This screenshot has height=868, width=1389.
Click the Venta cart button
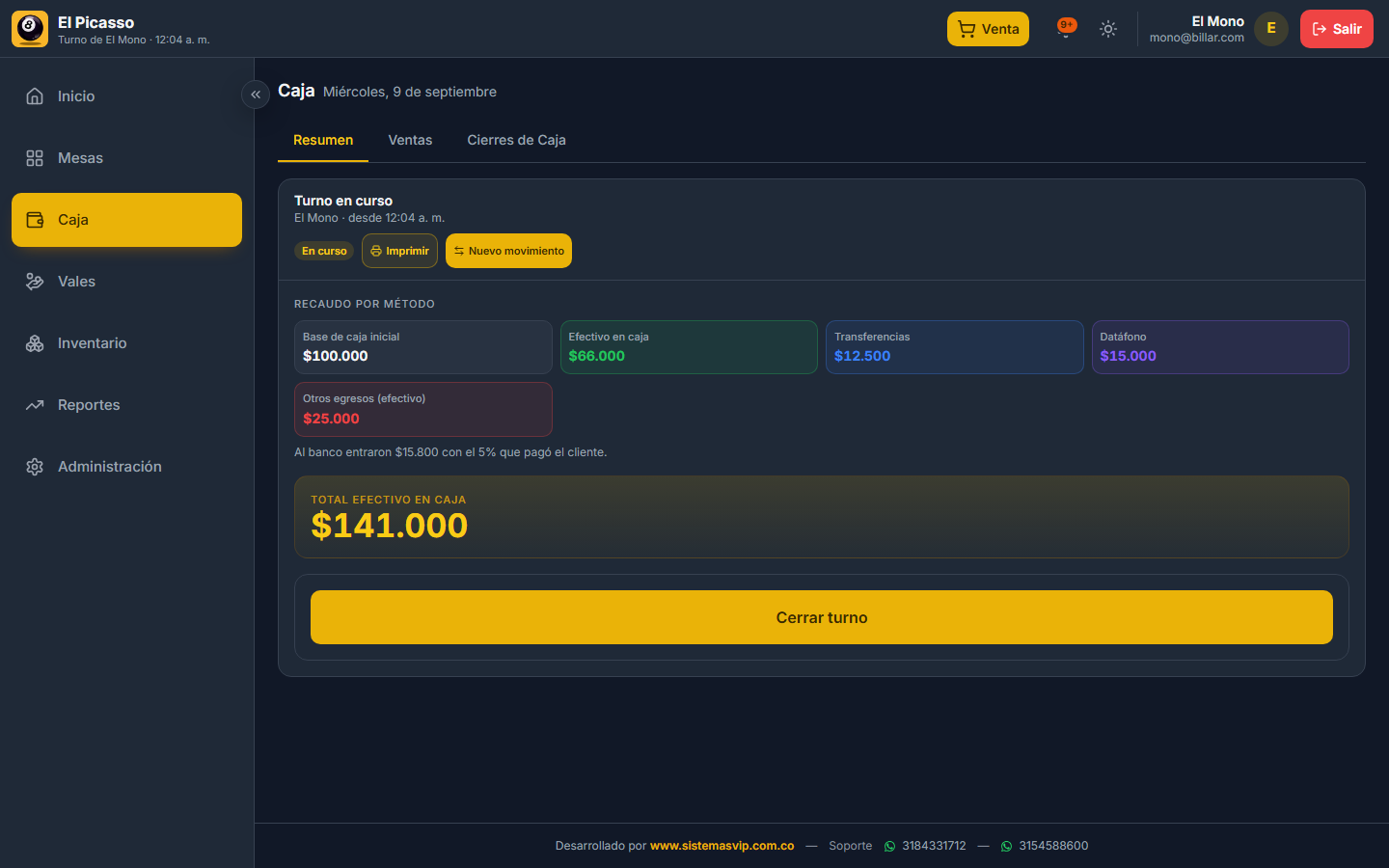click(988, 29)
